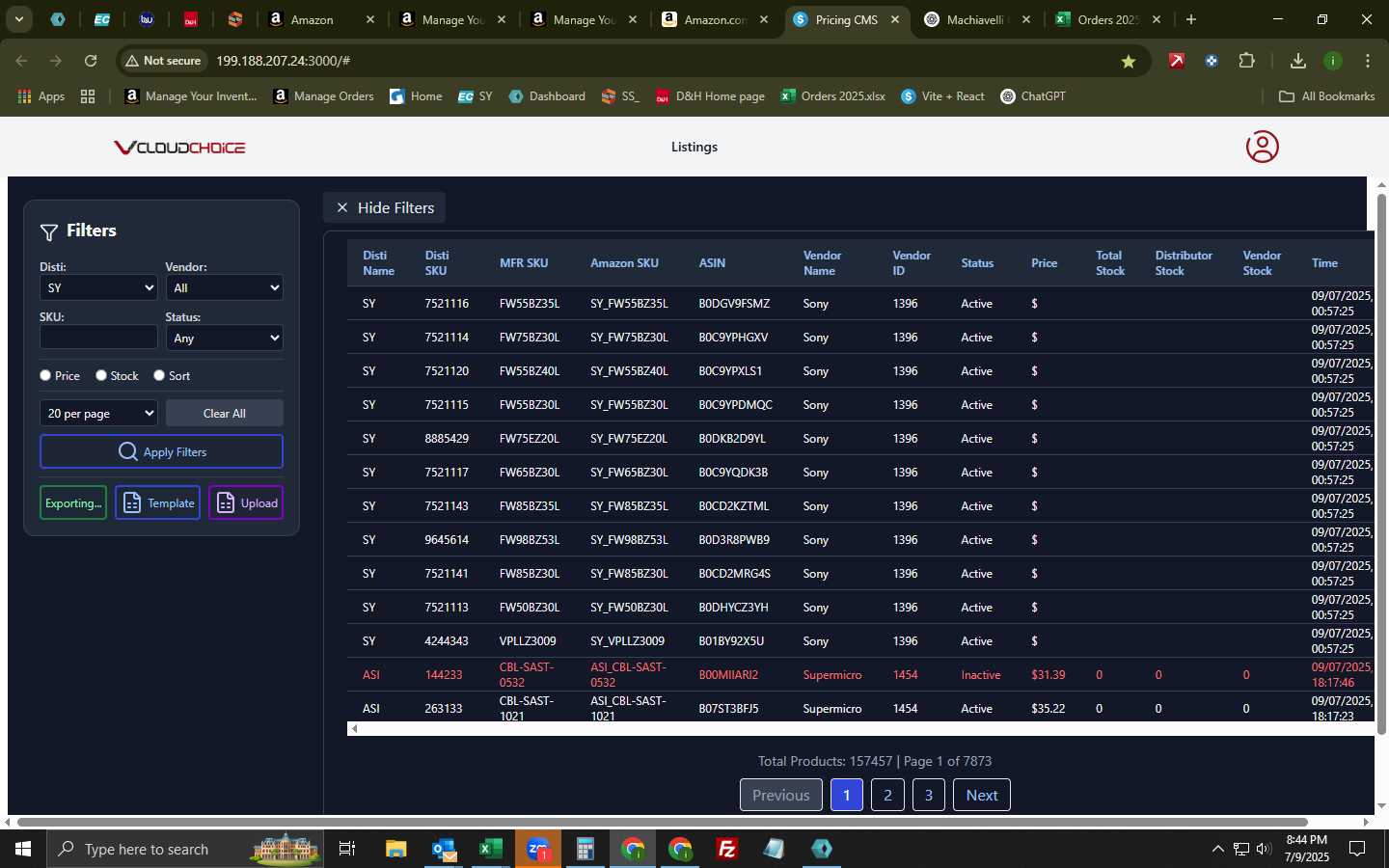1389x868 pixels.
Task: Switch to the Amazon.com tab
Action: pos(715,19)
